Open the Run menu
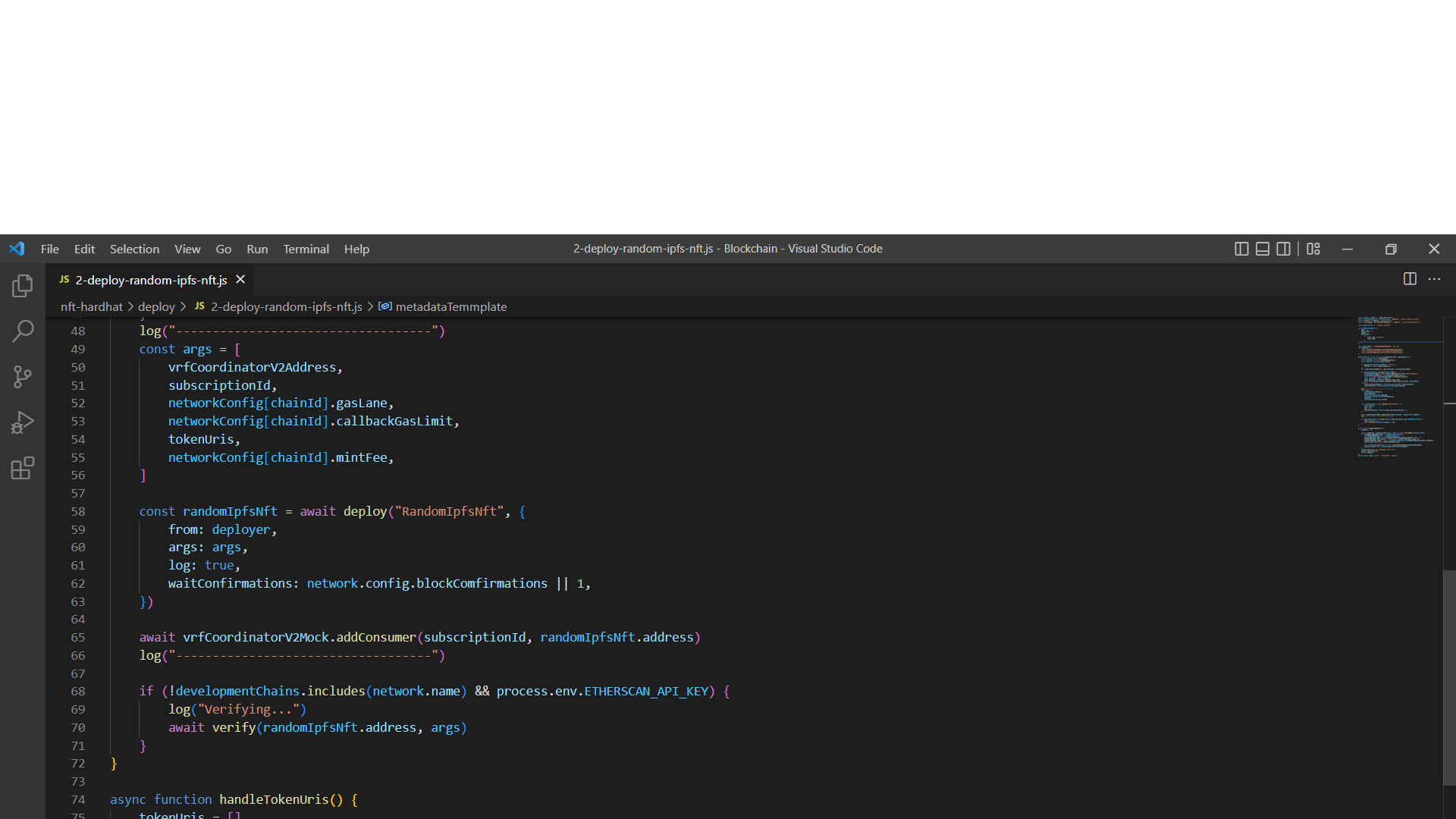The image size is (1456, 819). coord(257,249)
